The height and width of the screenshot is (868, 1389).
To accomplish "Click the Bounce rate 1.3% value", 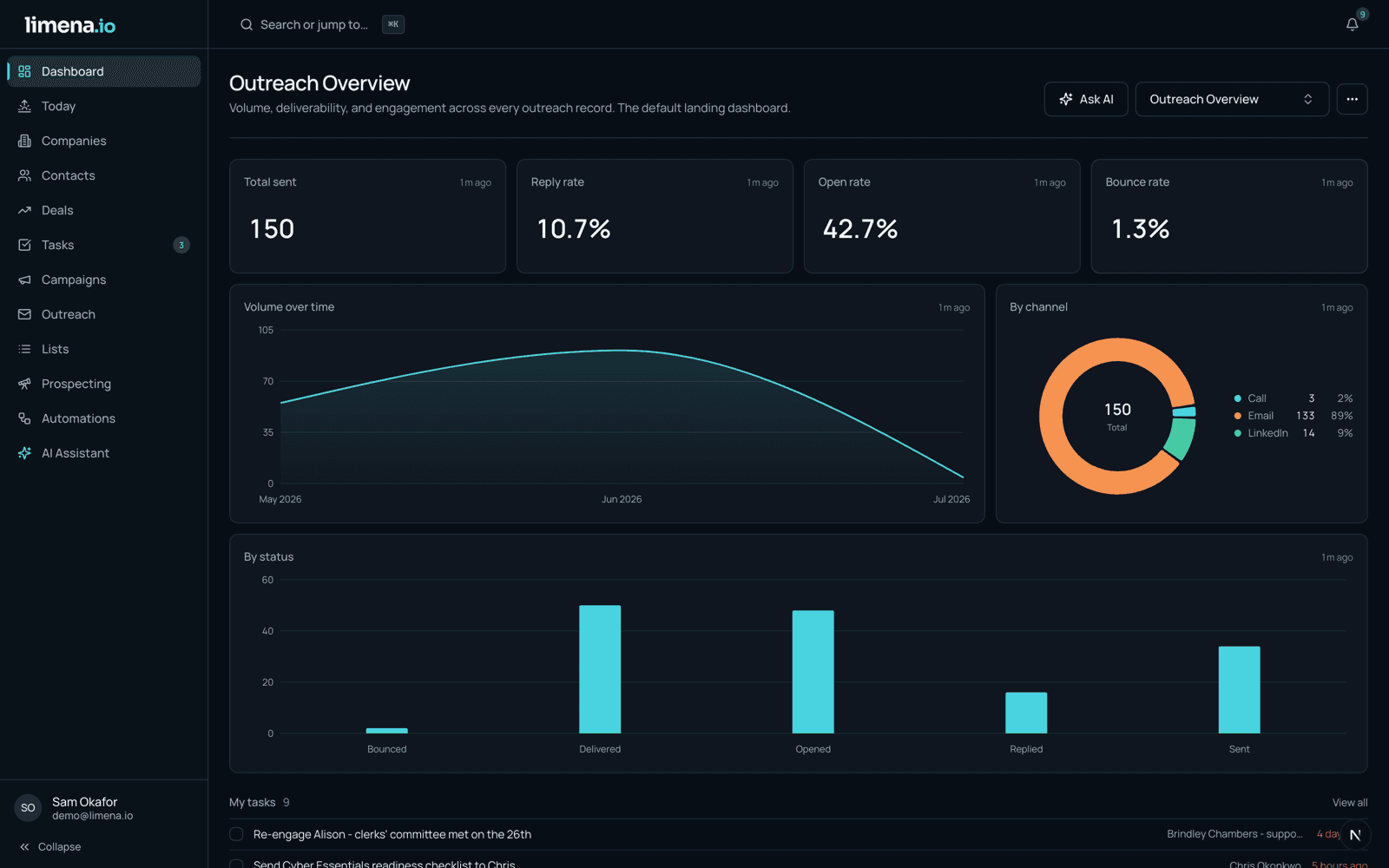I will coord(1141,228).
